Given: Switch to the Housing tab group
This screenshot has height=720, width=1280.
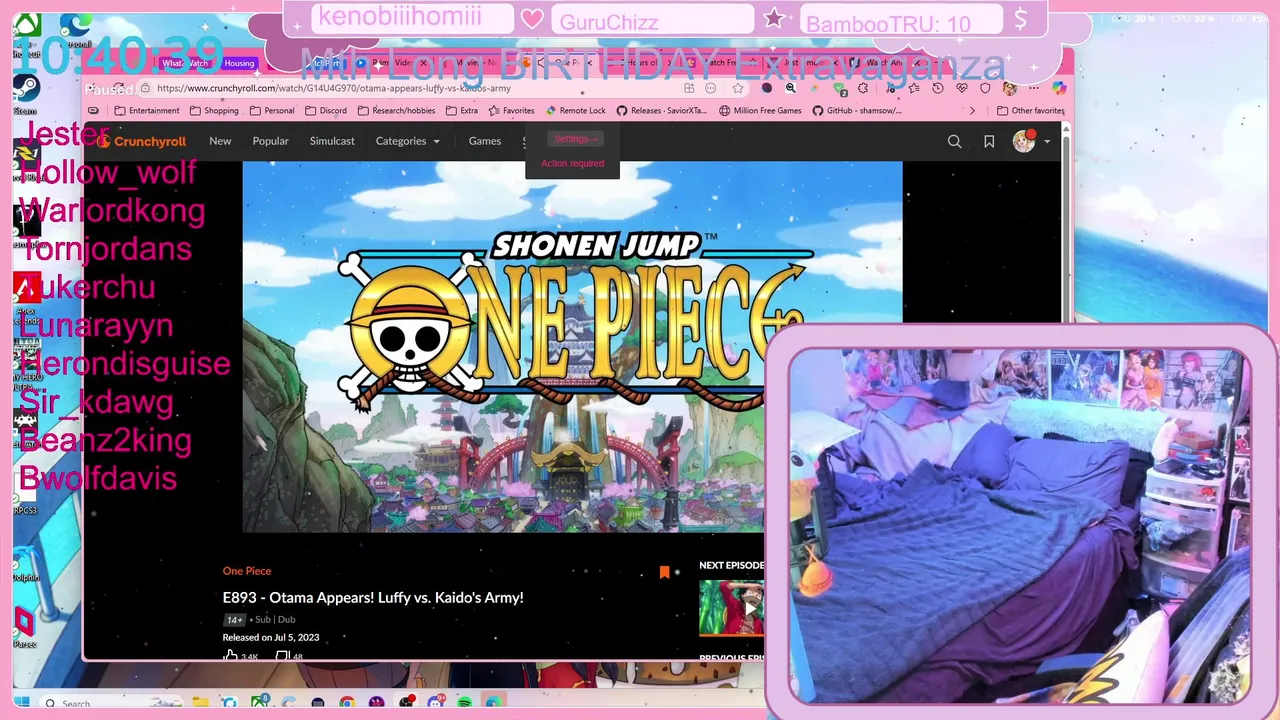Looking at the screenshot, I should [239, 63].
